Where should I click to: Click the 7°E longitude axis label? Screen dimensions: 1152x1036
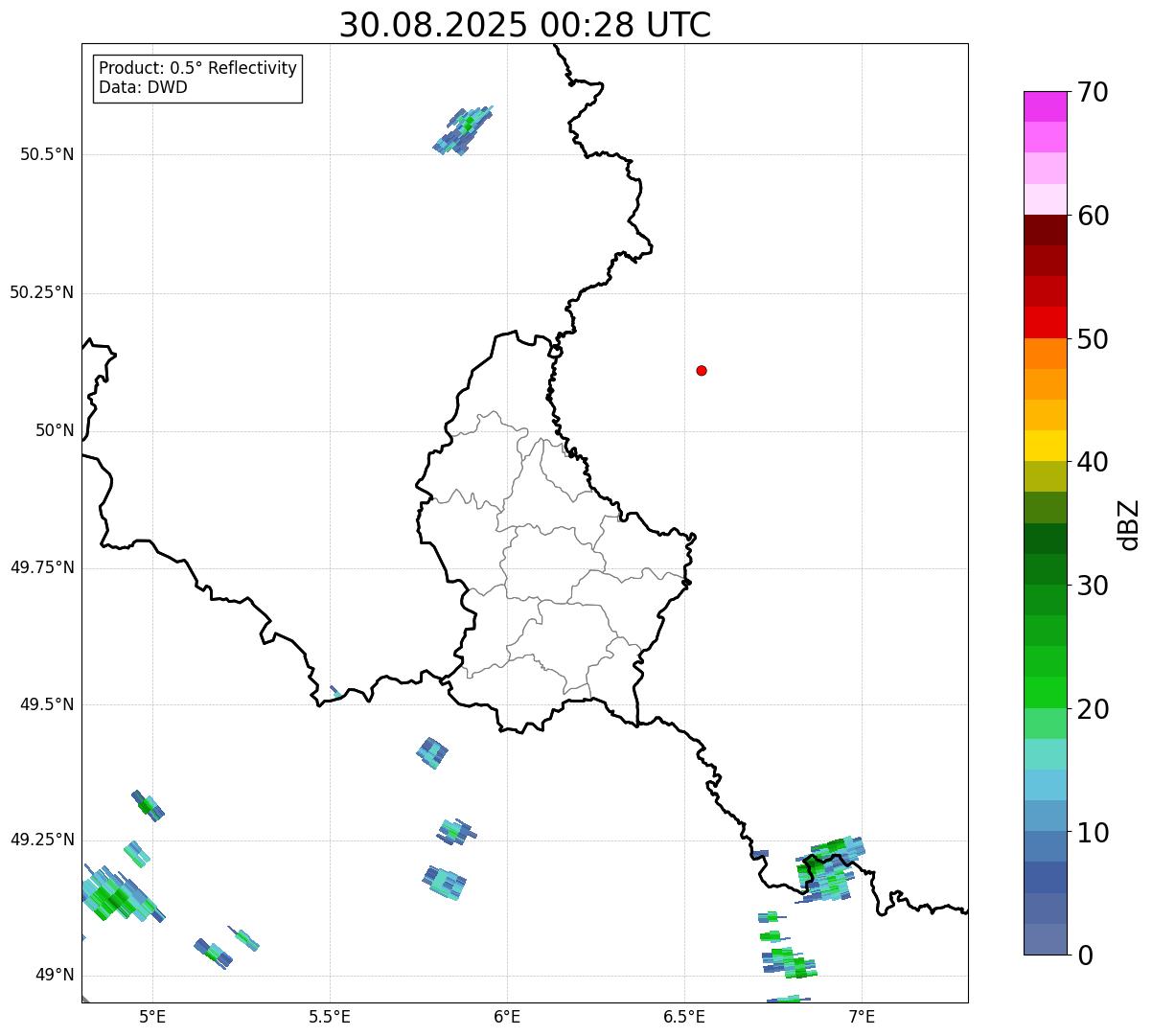click(863, 1016)
